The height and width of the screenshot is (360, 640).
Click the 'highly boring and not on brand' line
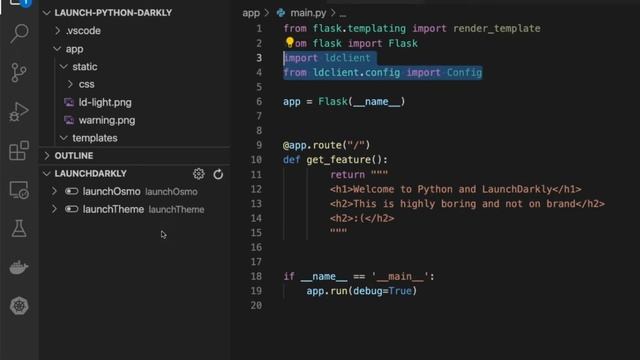coord(467,204)
